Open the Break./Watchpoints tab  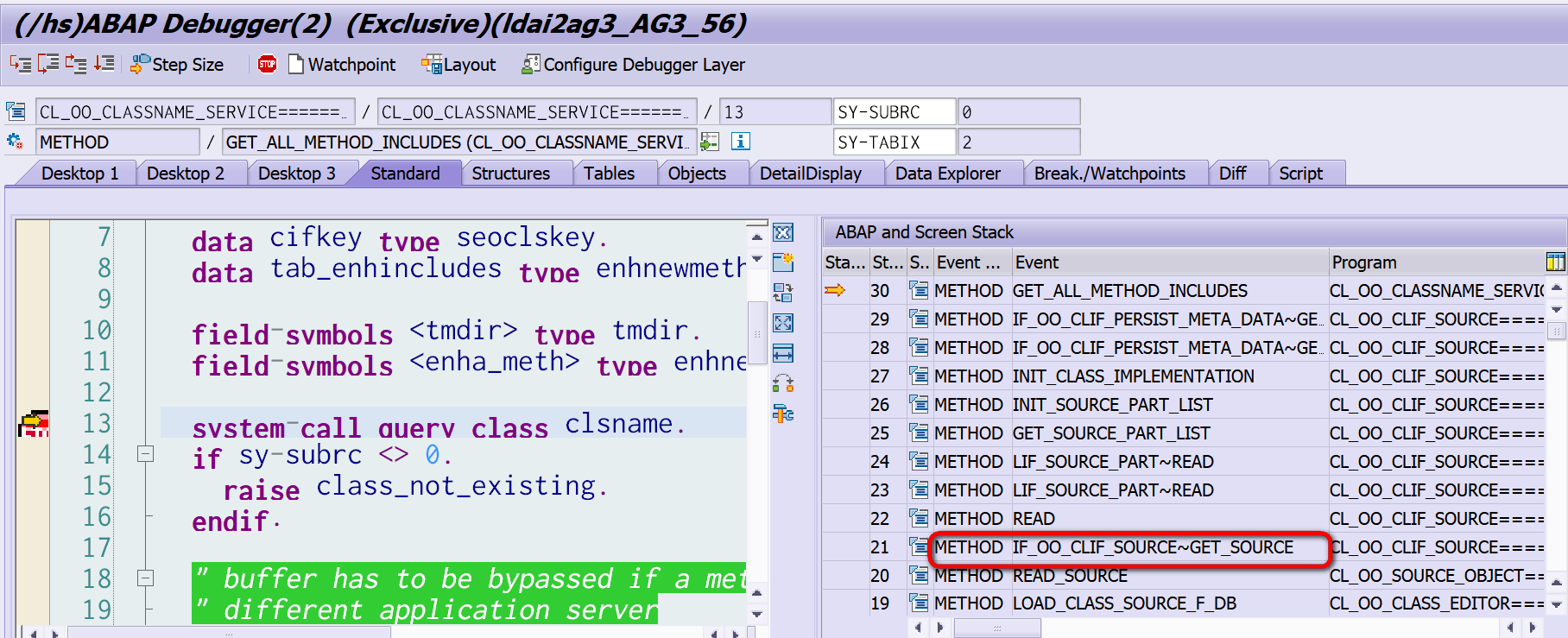pyautogui.click(x=1110, y=174)
